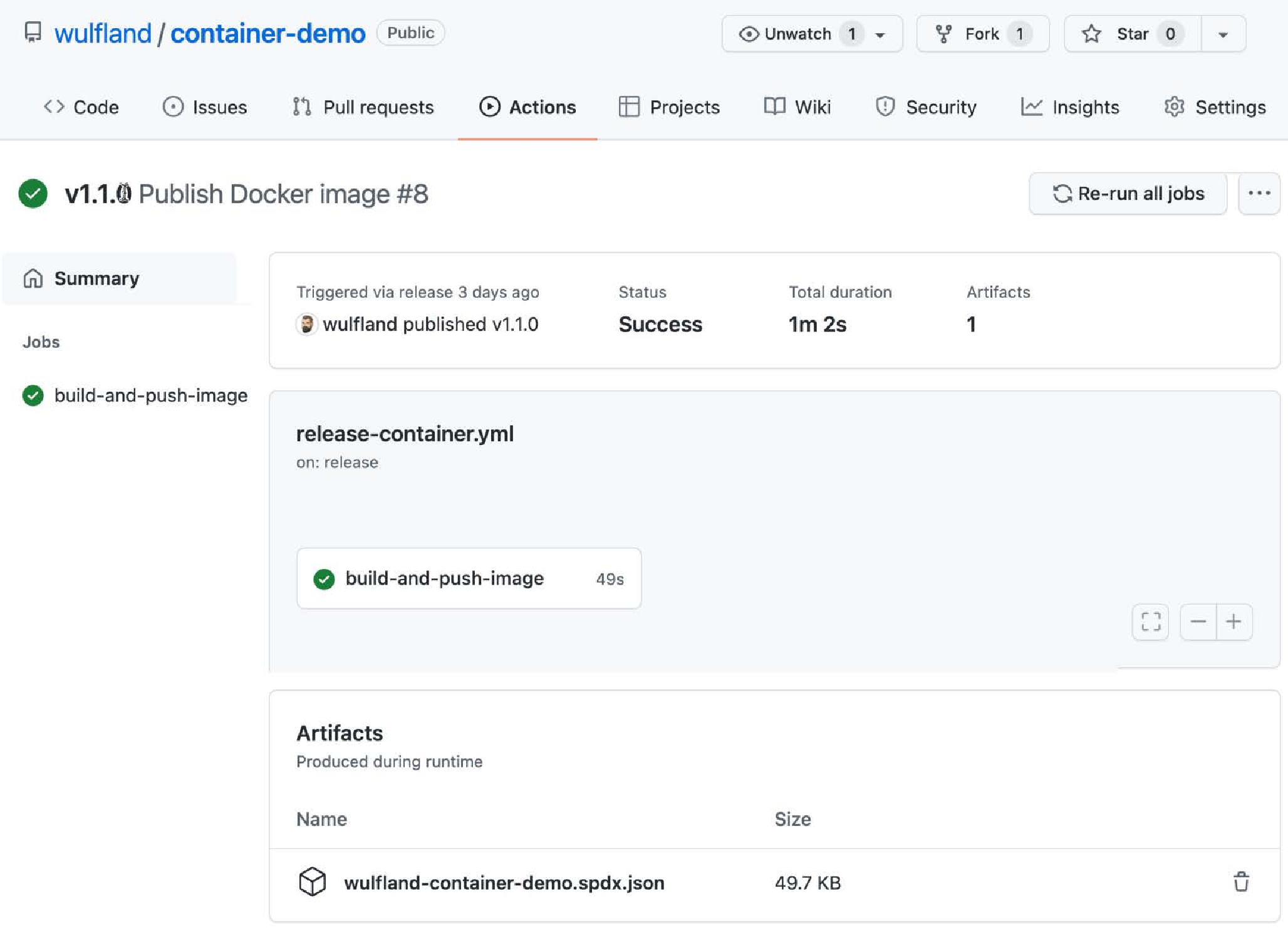Click the Pull requests branch icon
The height and width of the screenshot is (938, 1288).
[x=302, y=107]
